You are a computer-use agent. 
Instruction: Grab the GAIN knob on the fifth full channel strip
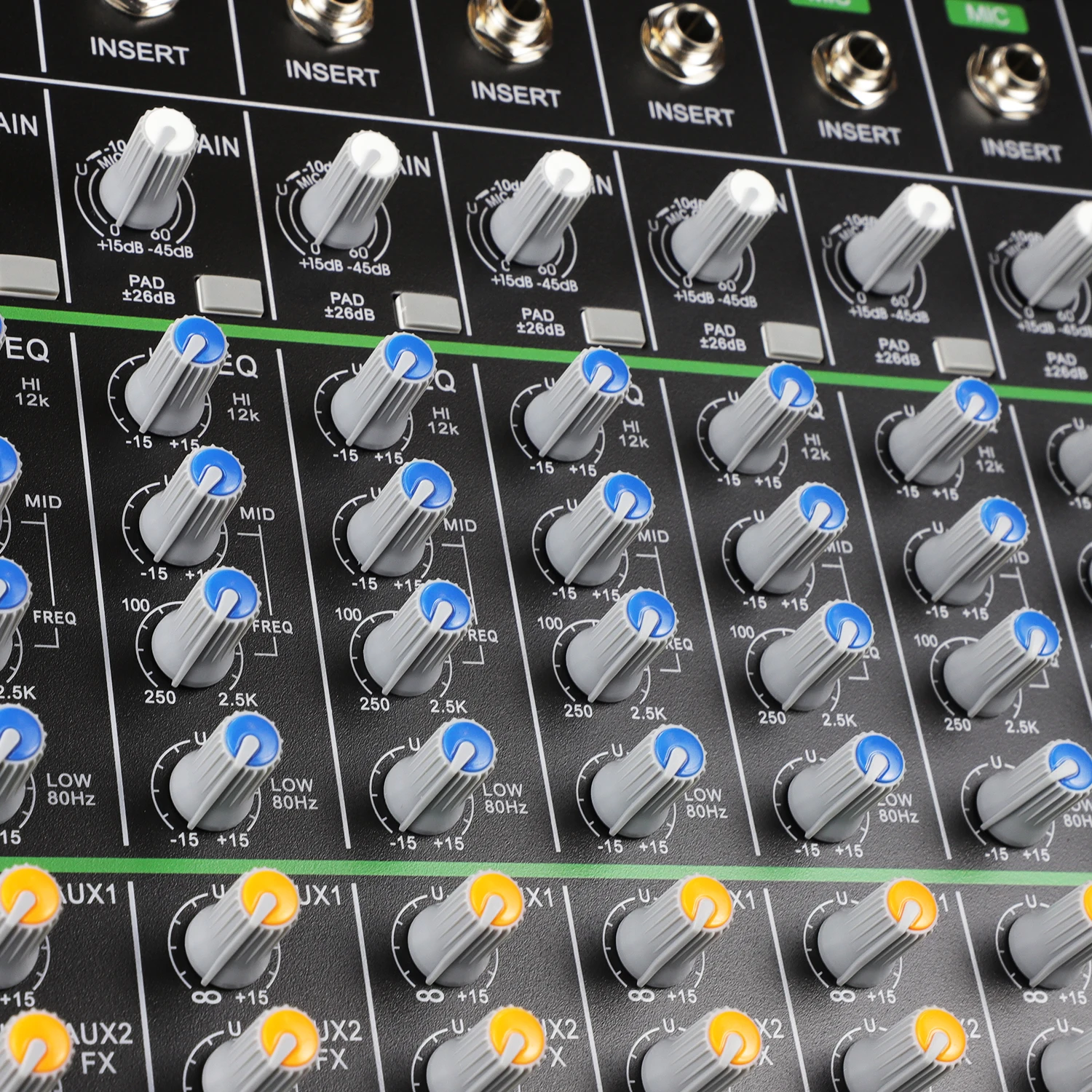point(900,240)
